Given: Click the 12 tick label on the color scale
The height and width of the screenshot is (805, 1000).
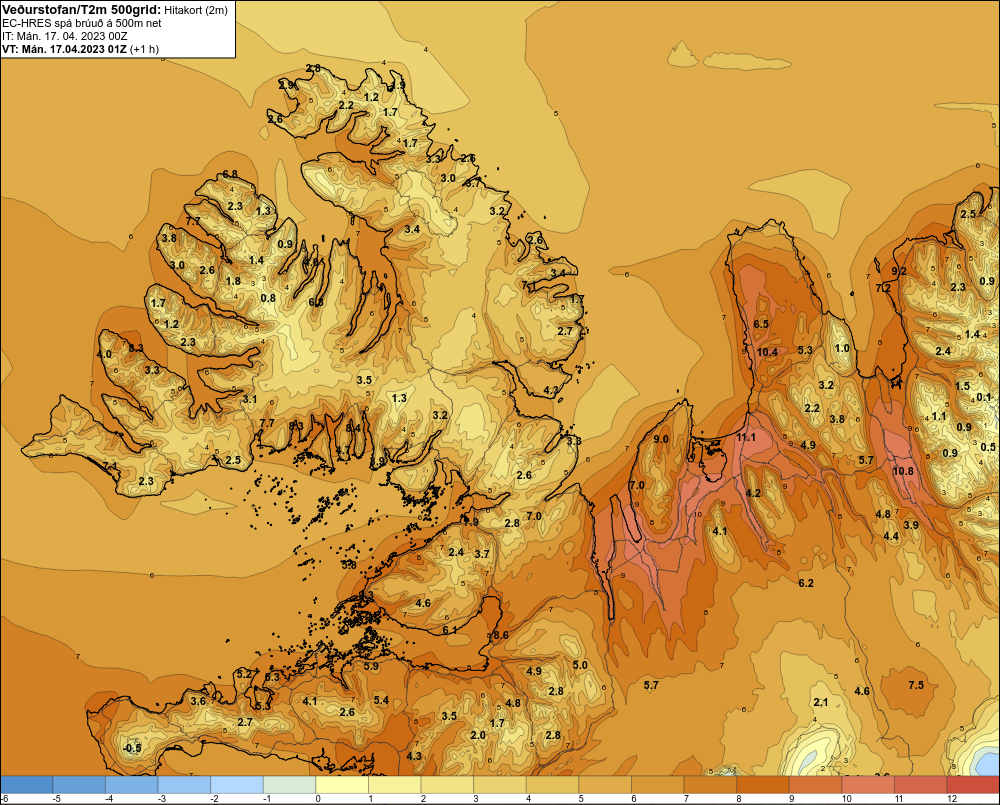Looking at the screenshot, I should pyautogui.click(x=952, y=799).
